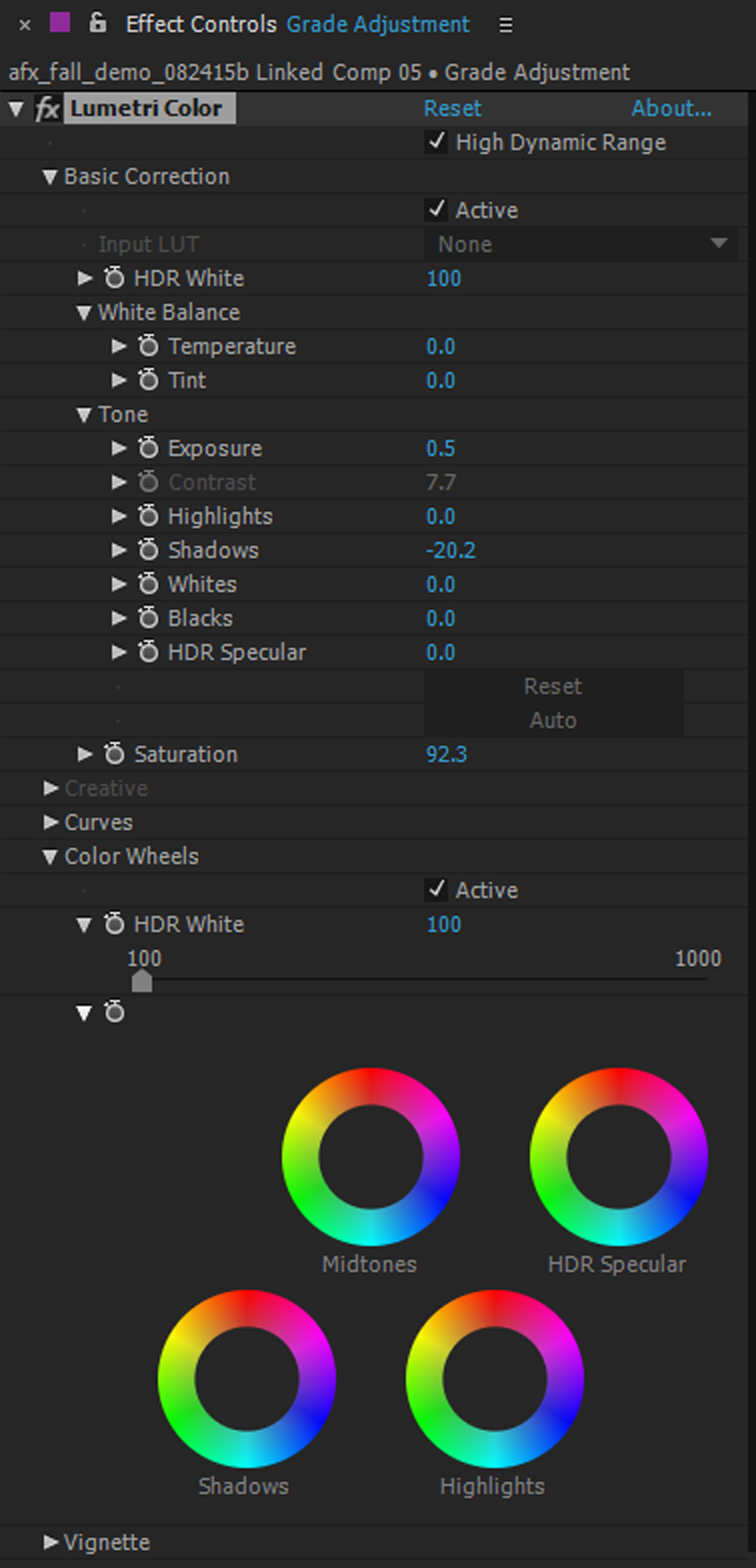Viewport: 756px width, 1568px height.
Task: Toggle the Shadows property stopwatch
Action: 148,550
